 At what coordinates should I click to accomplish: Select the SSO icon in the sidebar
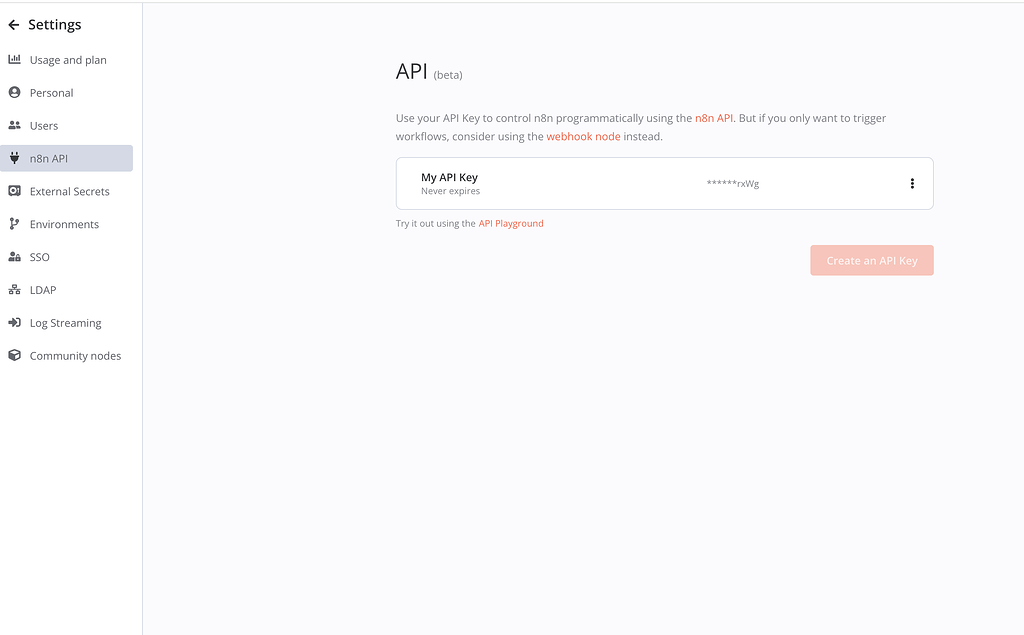coord(17,257)
